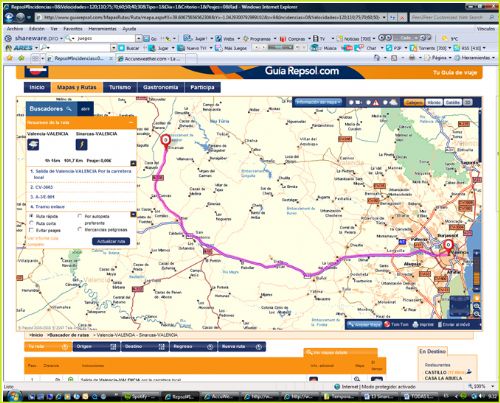Click the IE home icon in command bar
The height and width of the screenshot is (403, 500).
coord(377,58)
